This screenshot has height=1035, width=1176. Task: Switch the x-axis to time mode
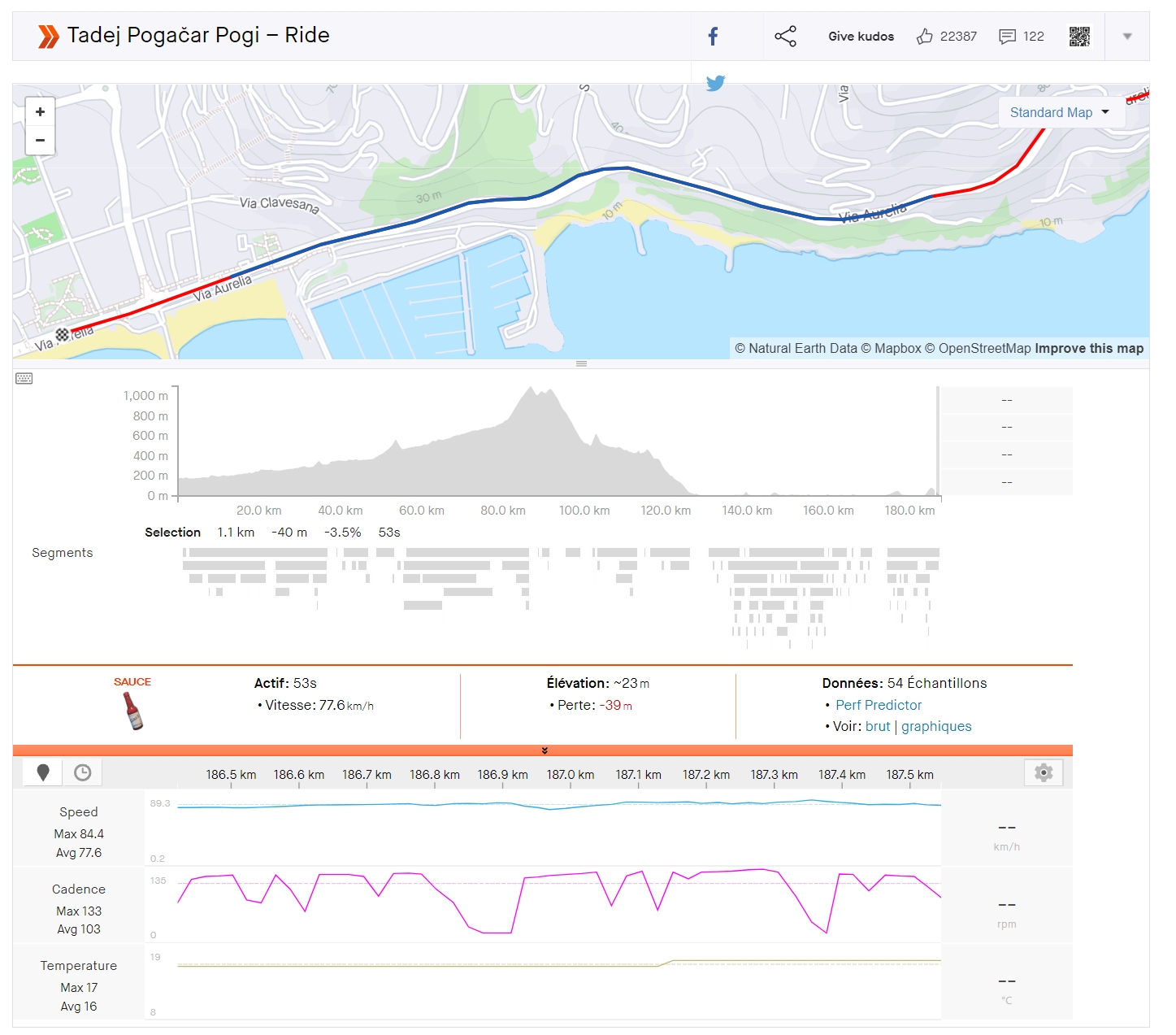click(x=83, y=772)
